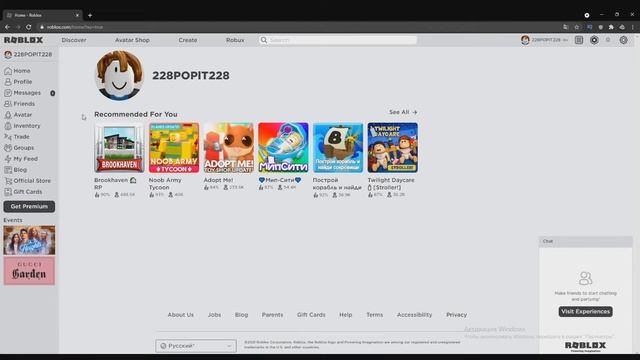Open the Noob Army Tycoon thumbnail

(x=174, y=148)
